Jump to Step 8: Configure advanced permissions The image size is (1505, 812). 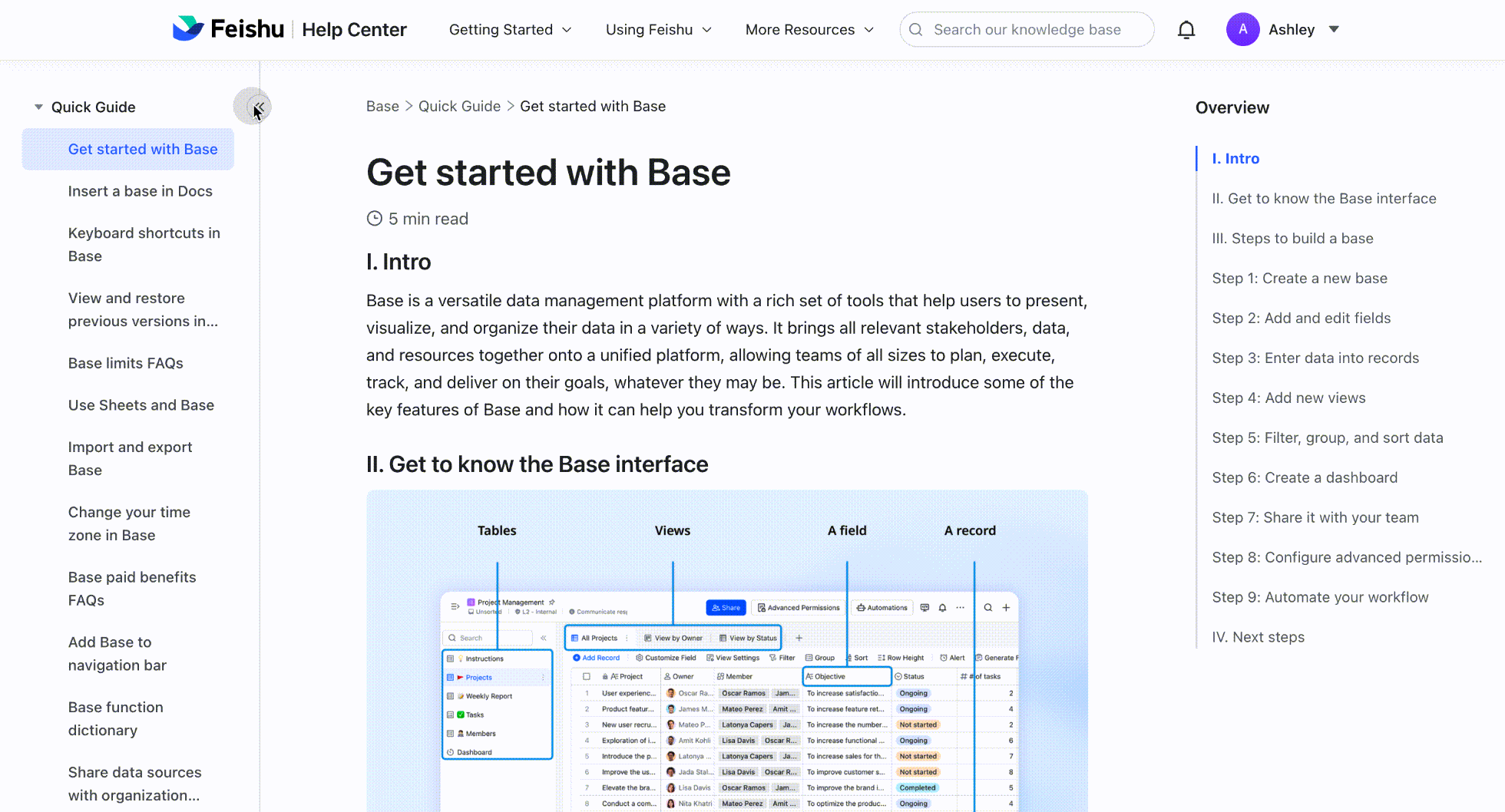1347,558
